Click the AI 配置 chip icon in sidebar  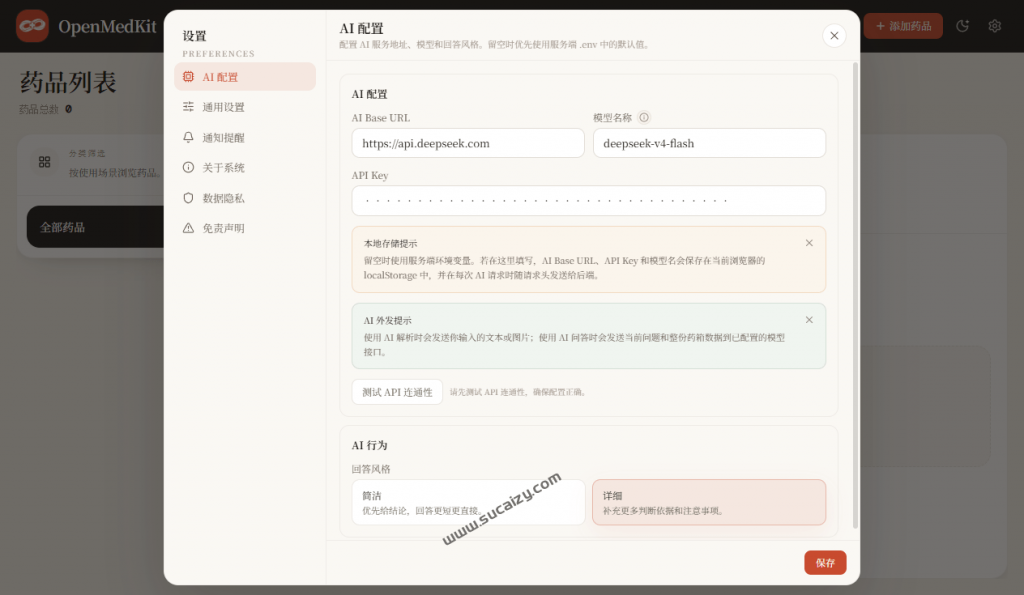(x=188, y=76)
